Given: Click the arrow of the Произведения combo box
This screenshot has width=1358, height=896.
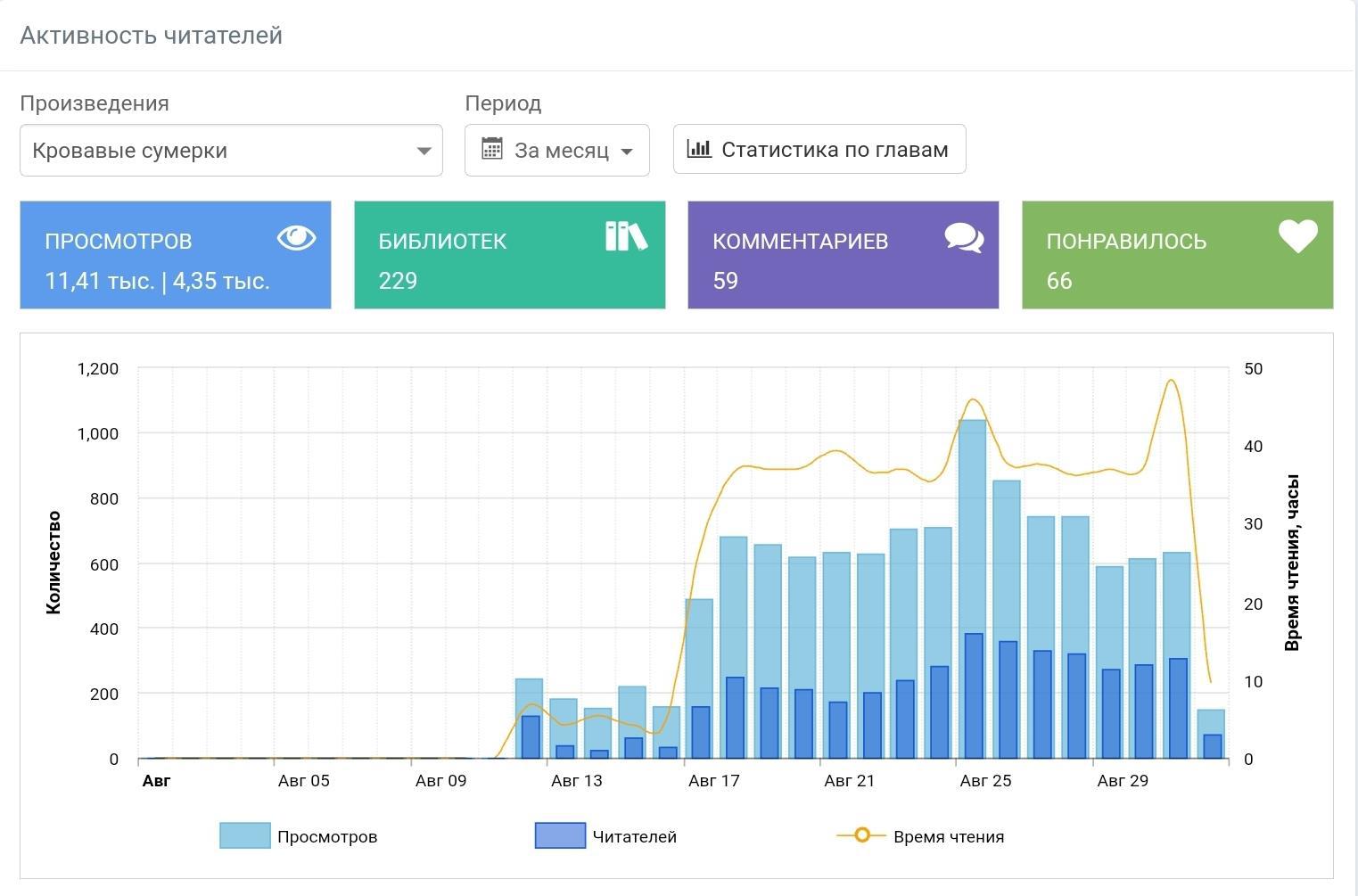Looking at the screenshot, I should point(424,151).
